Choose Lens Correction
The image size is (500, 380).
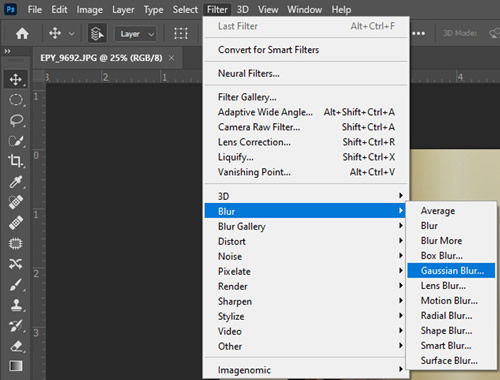click(x=306, y=142)
